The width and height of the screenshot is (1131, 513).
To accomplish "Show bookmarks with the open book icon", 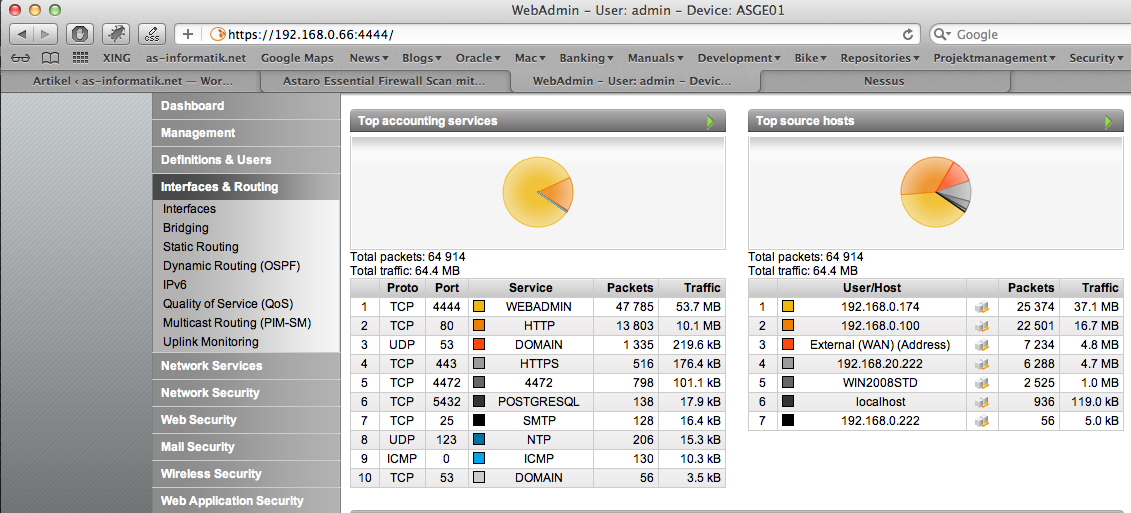I will click(x=50, y=58).
